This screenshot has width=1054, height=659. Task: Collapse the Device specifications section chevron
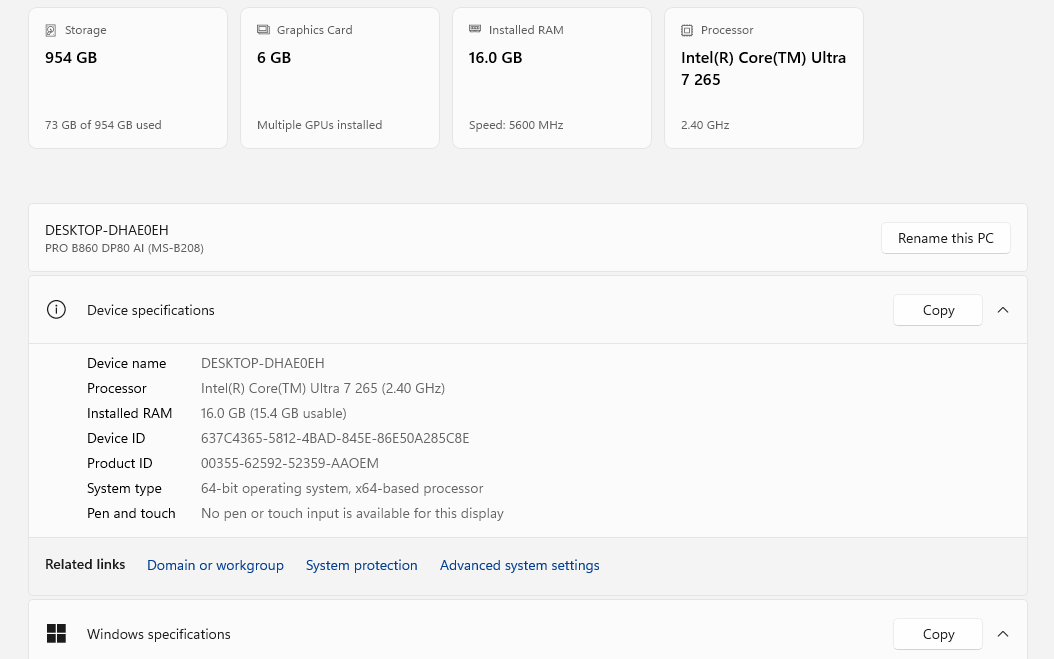tap(1003, 310)
